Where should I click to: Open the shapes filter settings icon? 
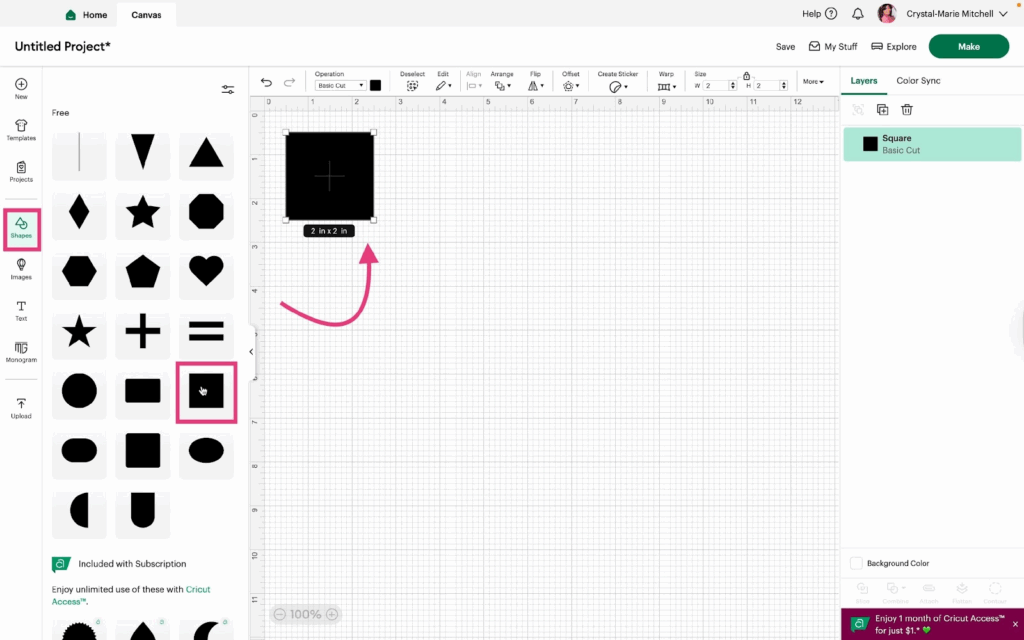(x=228, y=90)
